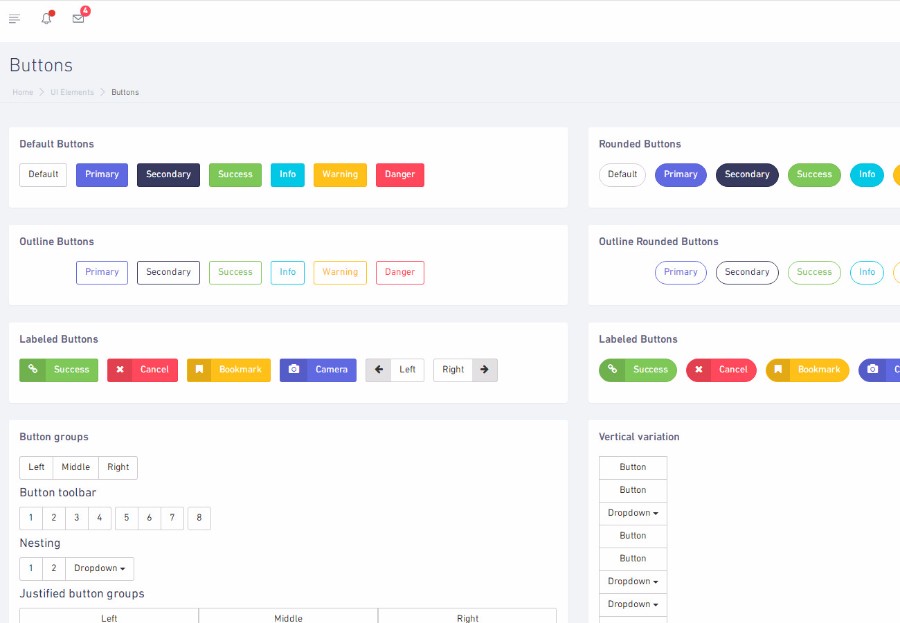Open the mail envelope icon with badge
The height and width of the screenshot is (623, 900).
[79, 18]
